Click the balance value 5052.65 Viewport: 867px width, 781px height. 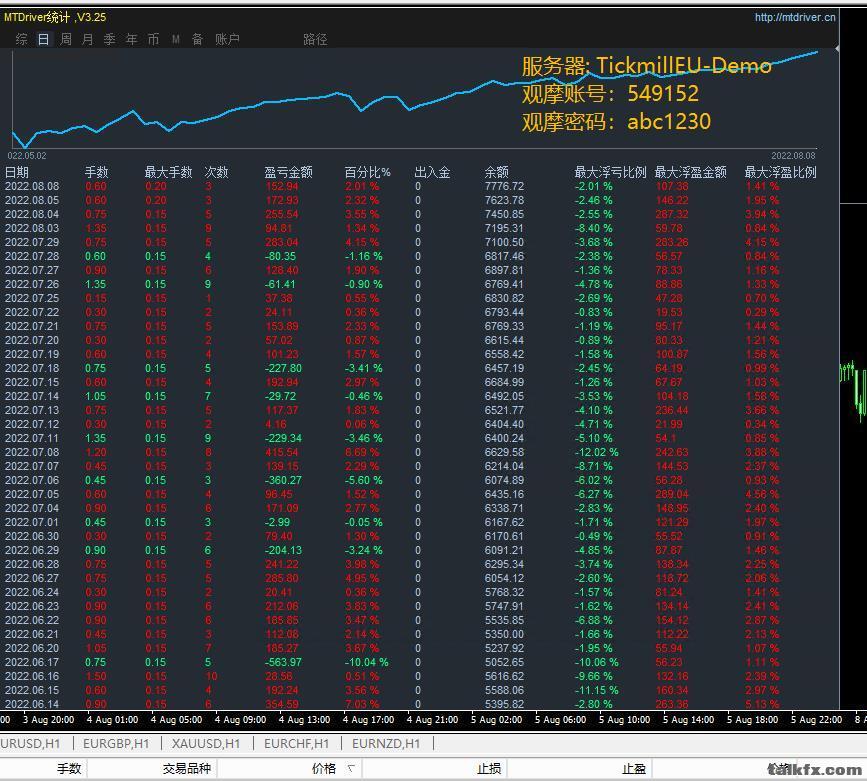pyautogui.click(x=504, y=662)
